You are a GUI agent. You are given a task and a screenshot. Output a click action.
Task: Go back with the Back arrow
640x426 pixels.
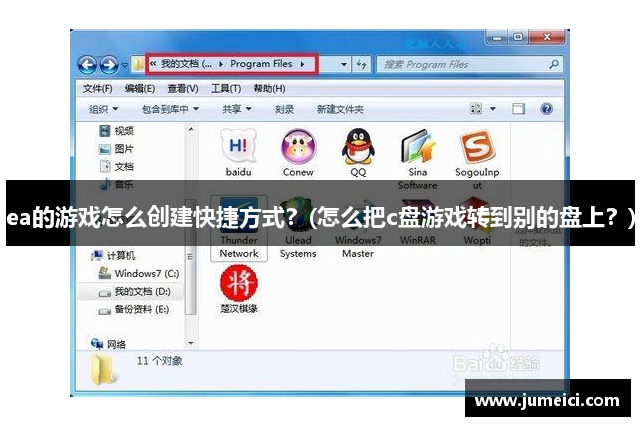(87, 64)
